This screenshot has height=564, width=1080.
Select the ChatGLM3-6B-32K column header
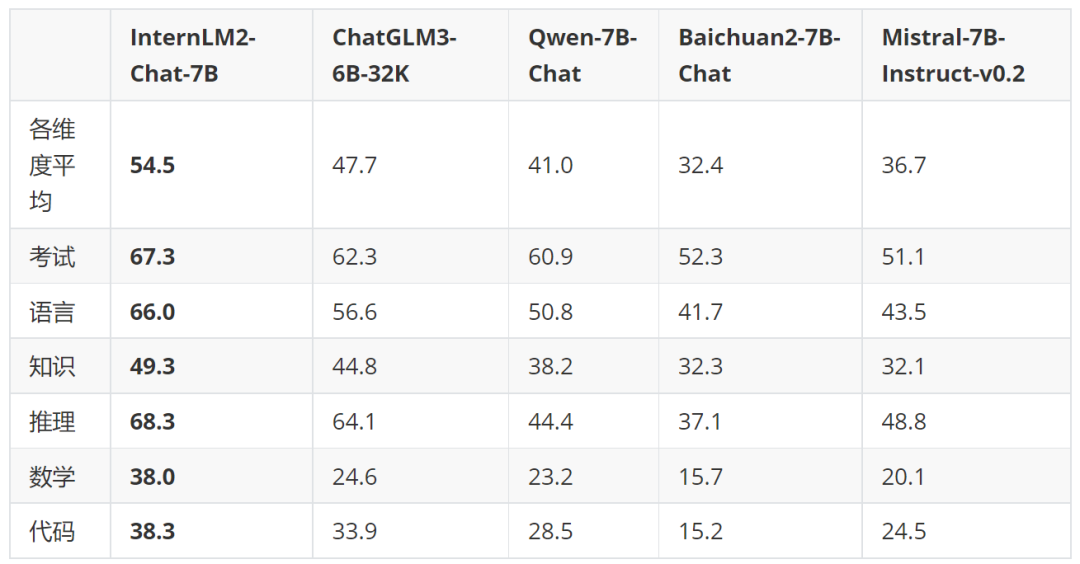pos(394,56)
